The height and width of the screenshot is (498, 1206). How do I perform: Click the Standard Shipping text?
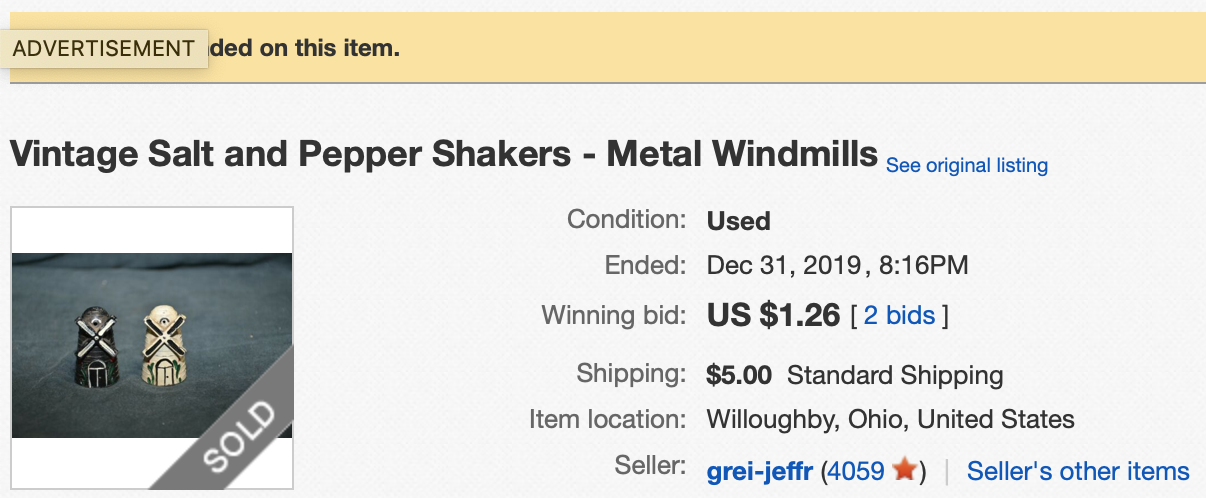[x=895, y=376]
